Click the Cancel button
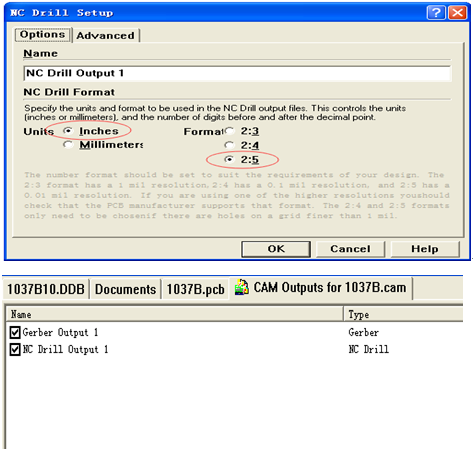Image resolution: width=473 pixels, height=449 pixels. pos(350,249)
